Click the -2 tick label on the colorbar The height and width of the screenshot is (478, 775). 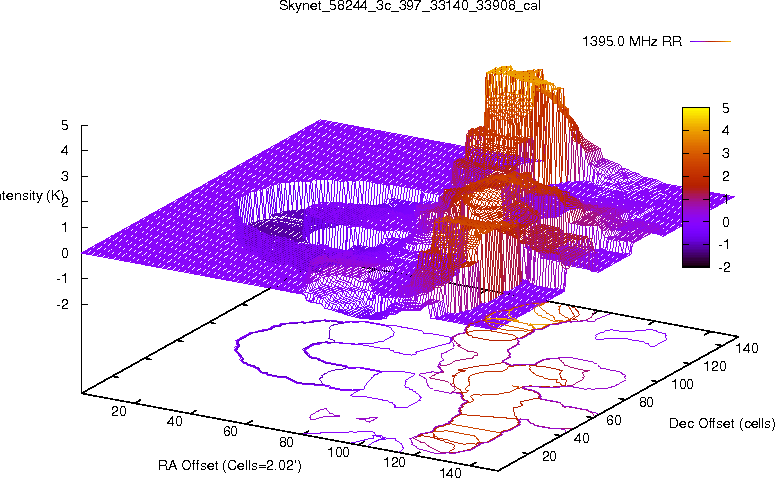point(723,267)
